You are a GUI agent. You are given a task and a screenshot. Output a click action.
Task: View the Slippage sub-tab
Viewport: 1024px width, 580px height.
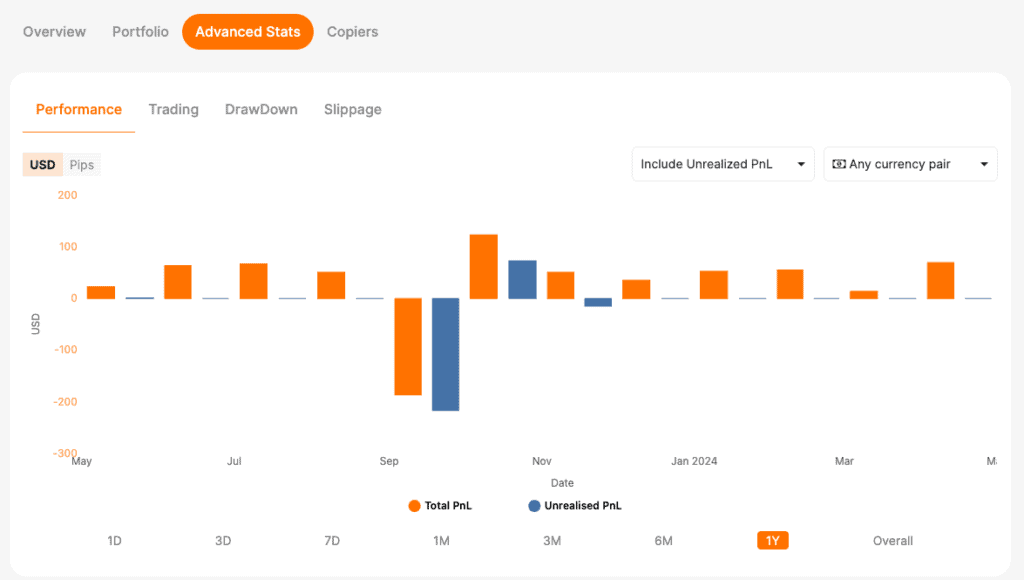coord(353,109)
